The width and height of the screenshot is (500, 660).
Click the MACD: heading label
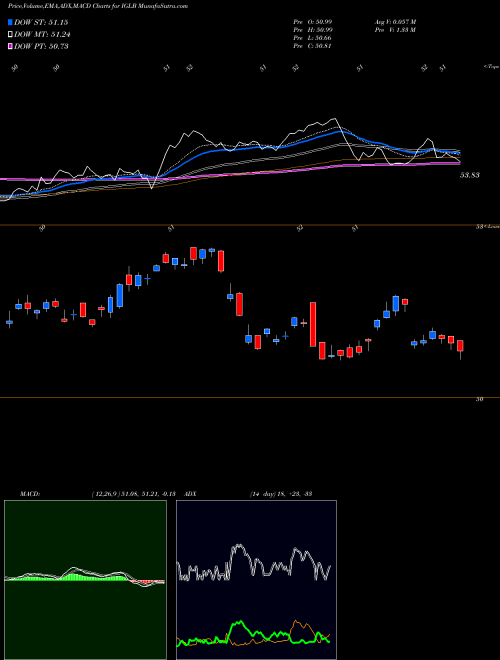tap(30, 494)
